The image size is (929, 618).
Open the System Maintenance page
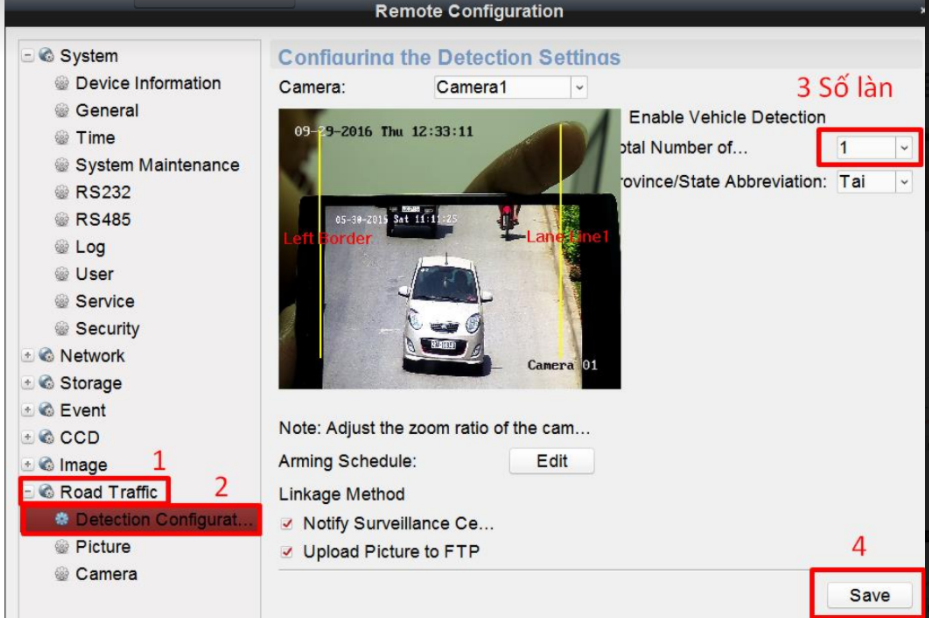pyautogui.click(x=157, y=165)
